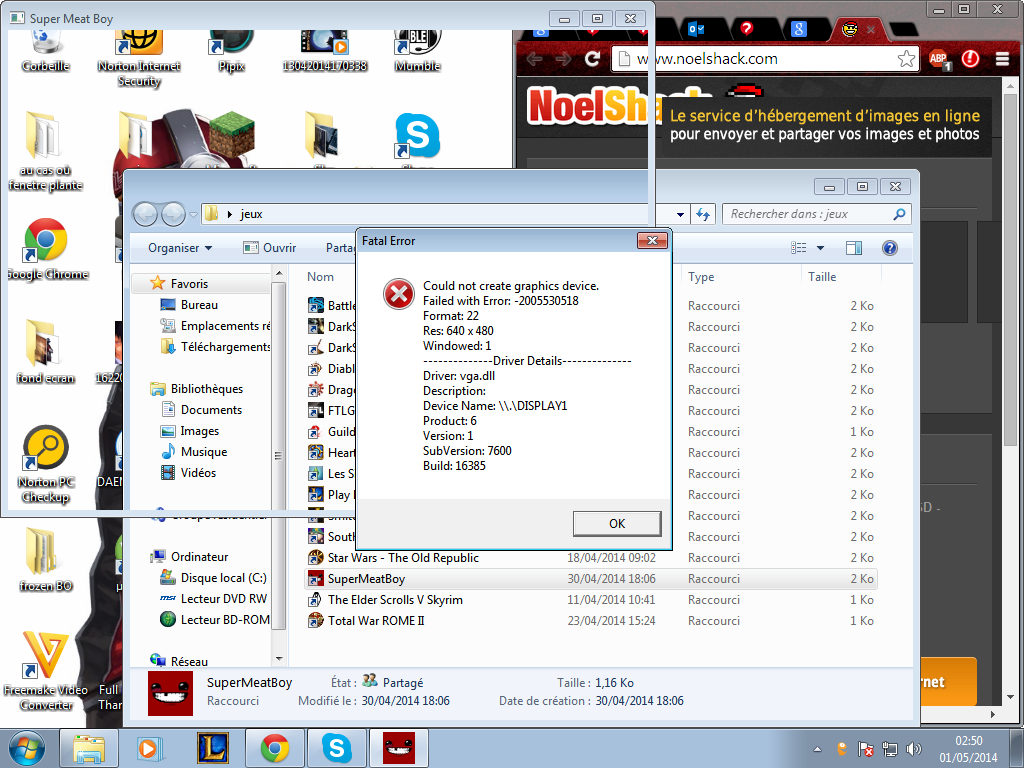1024x768 pixels.
Task: Bookmark the page with the star icon
Action: pos(906,59)
